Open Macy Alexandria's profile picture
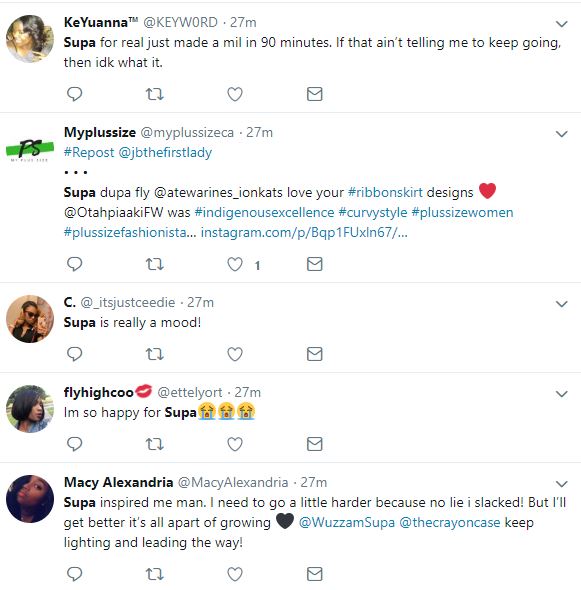Screen dimensions: 581x590 30,499
